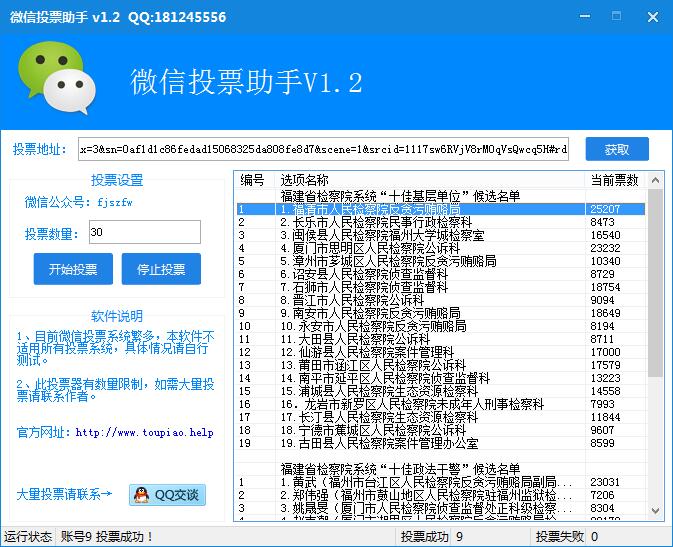The image size is (673, 547).
Task: Click the list scrollbar down arrow
Action: click(x=655, y=513)
